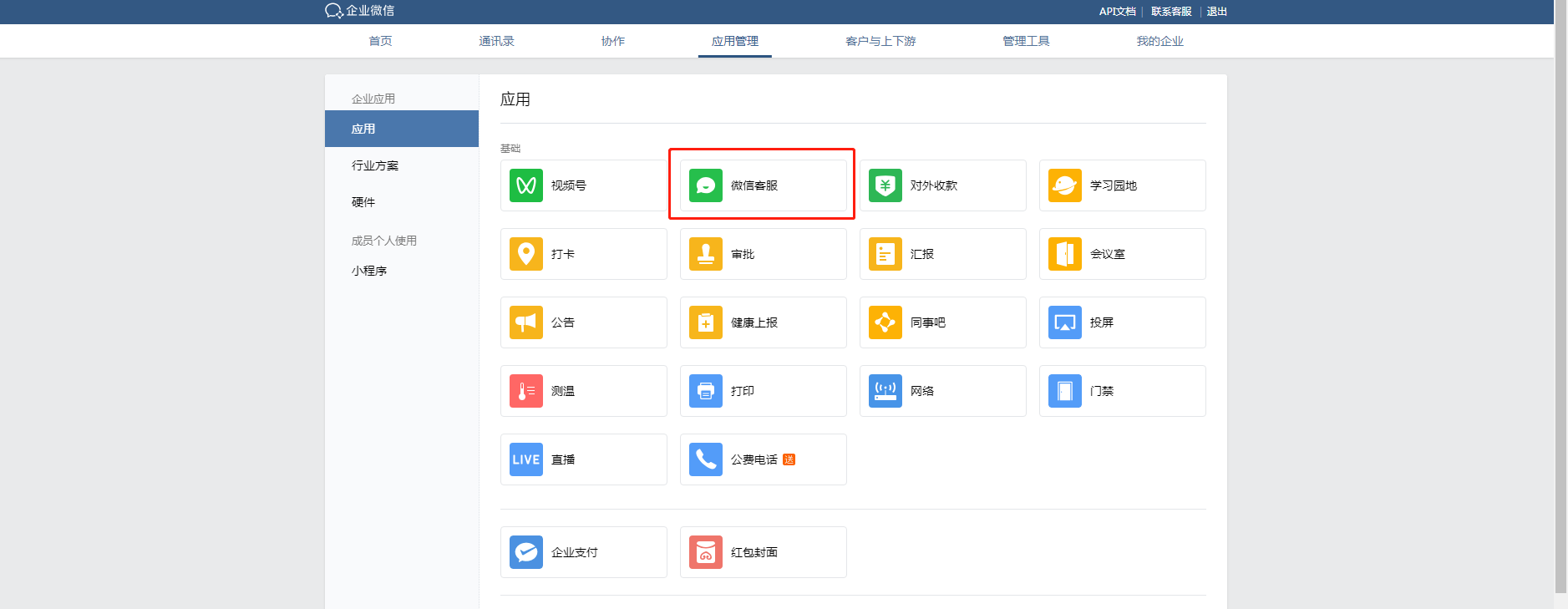The height and width of the screenshot is (609, 1568).
Task: Open the 客户与上下游 tab
Action: 880,41
